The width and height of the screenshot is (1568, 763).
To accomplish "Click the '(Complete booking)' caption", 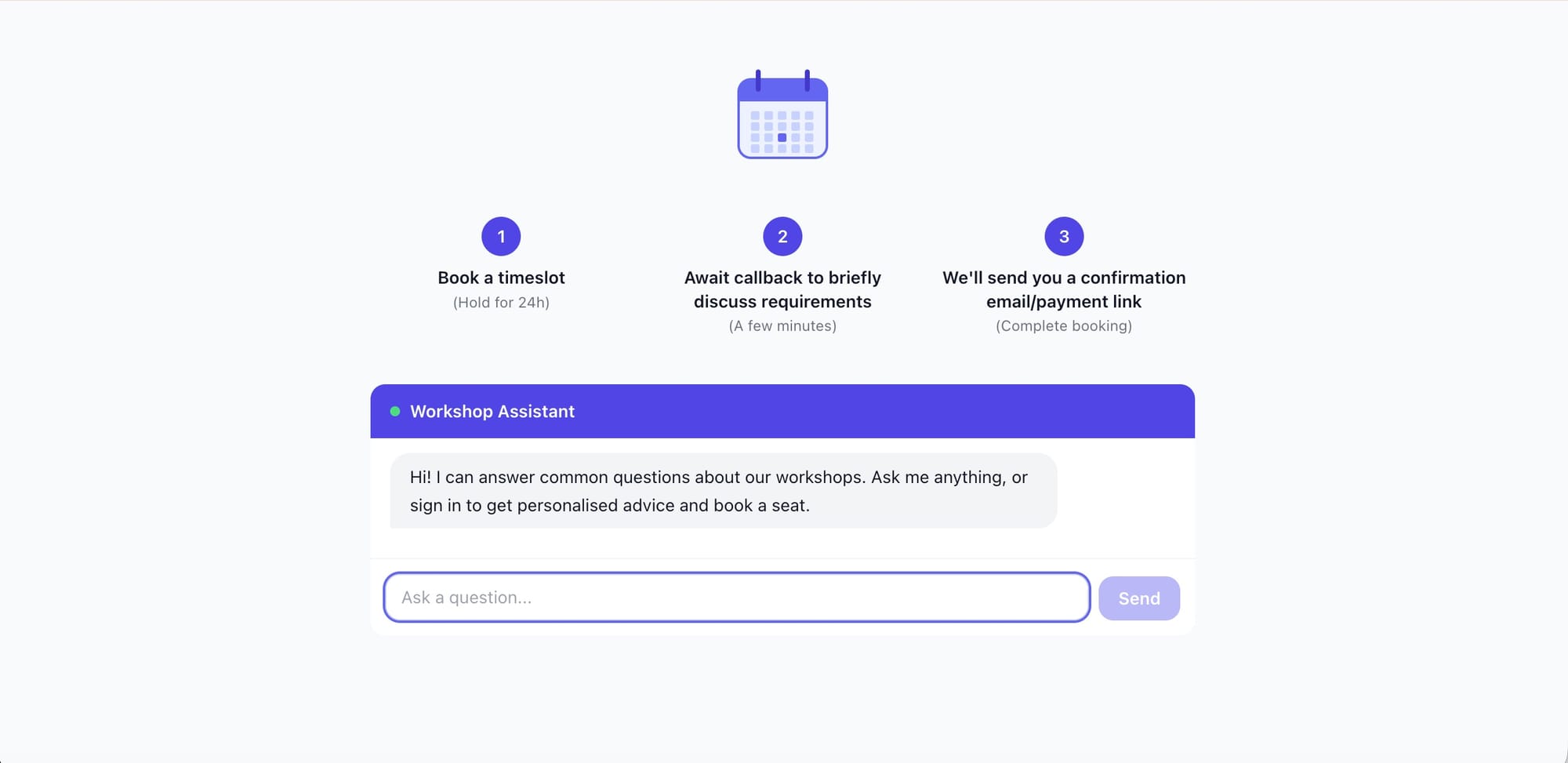I will [x=1064, y=326].
